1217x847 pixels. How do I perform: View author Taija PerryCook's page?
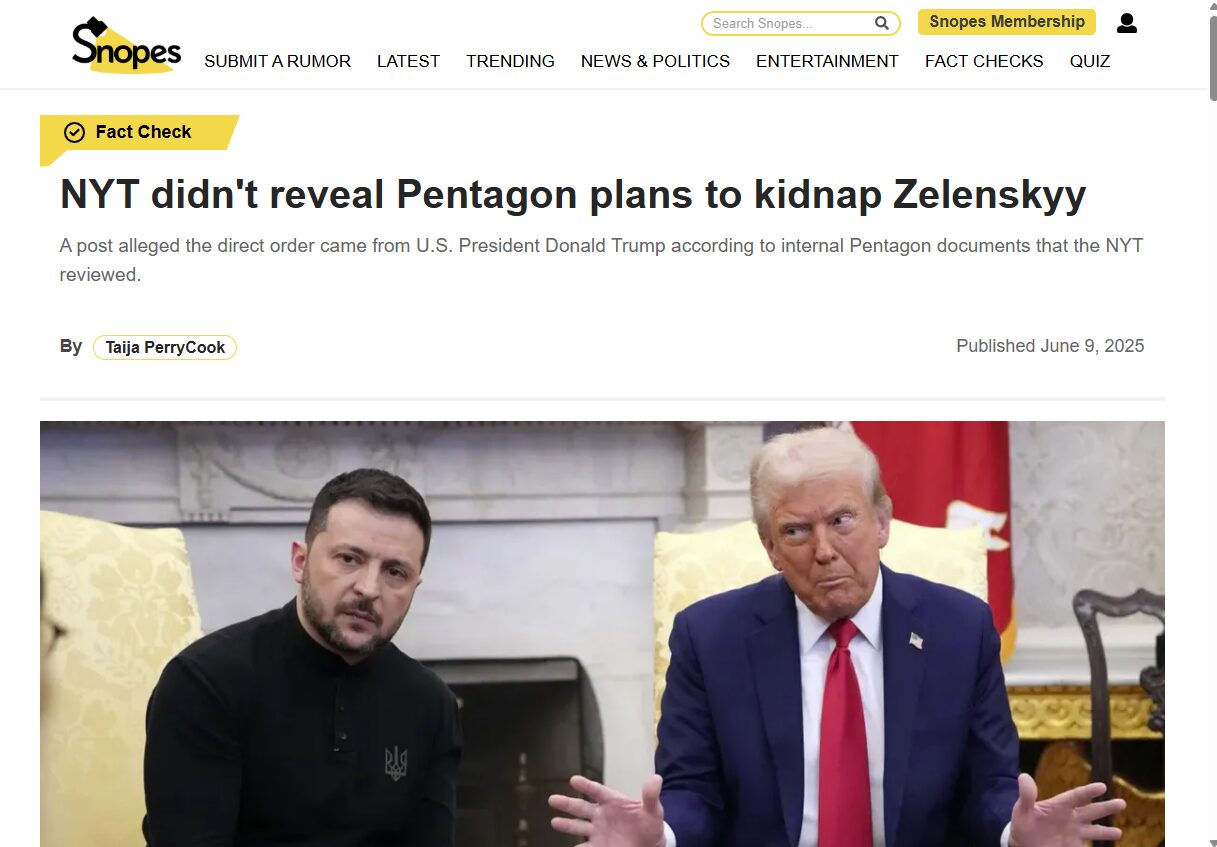click(x=165, y=347)
